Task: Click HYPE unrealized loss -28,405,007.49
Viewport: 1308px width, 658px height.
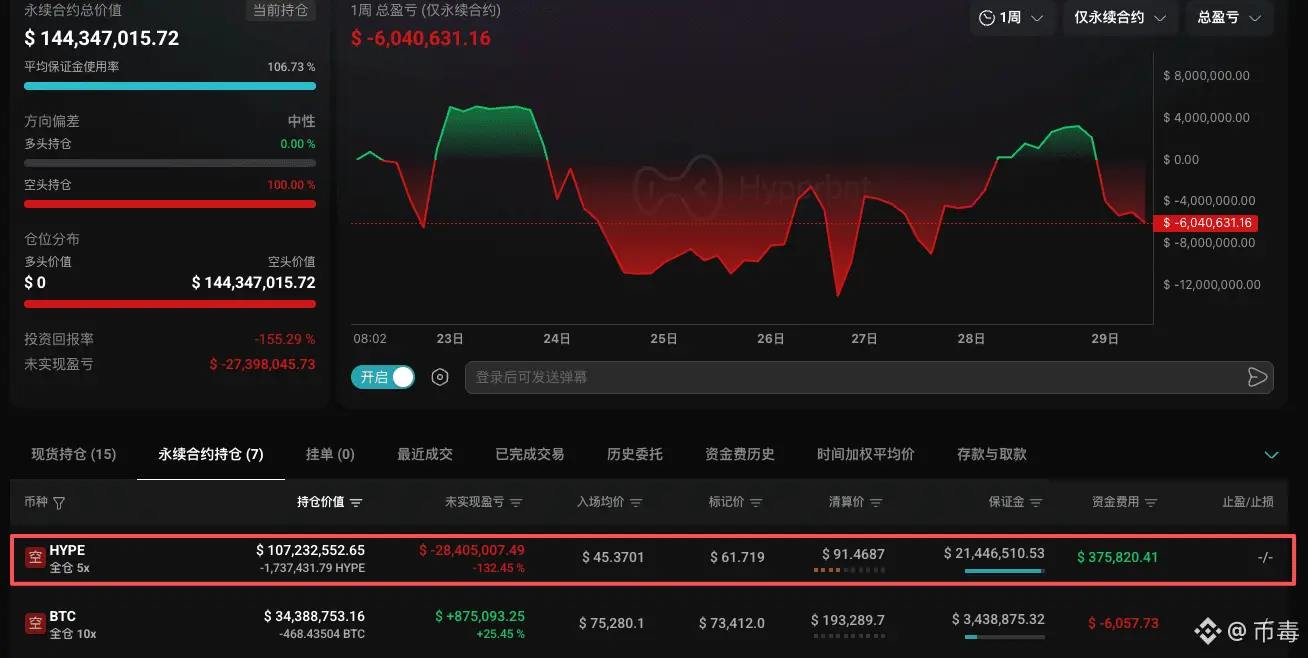Action: click(x=472, y=551)
